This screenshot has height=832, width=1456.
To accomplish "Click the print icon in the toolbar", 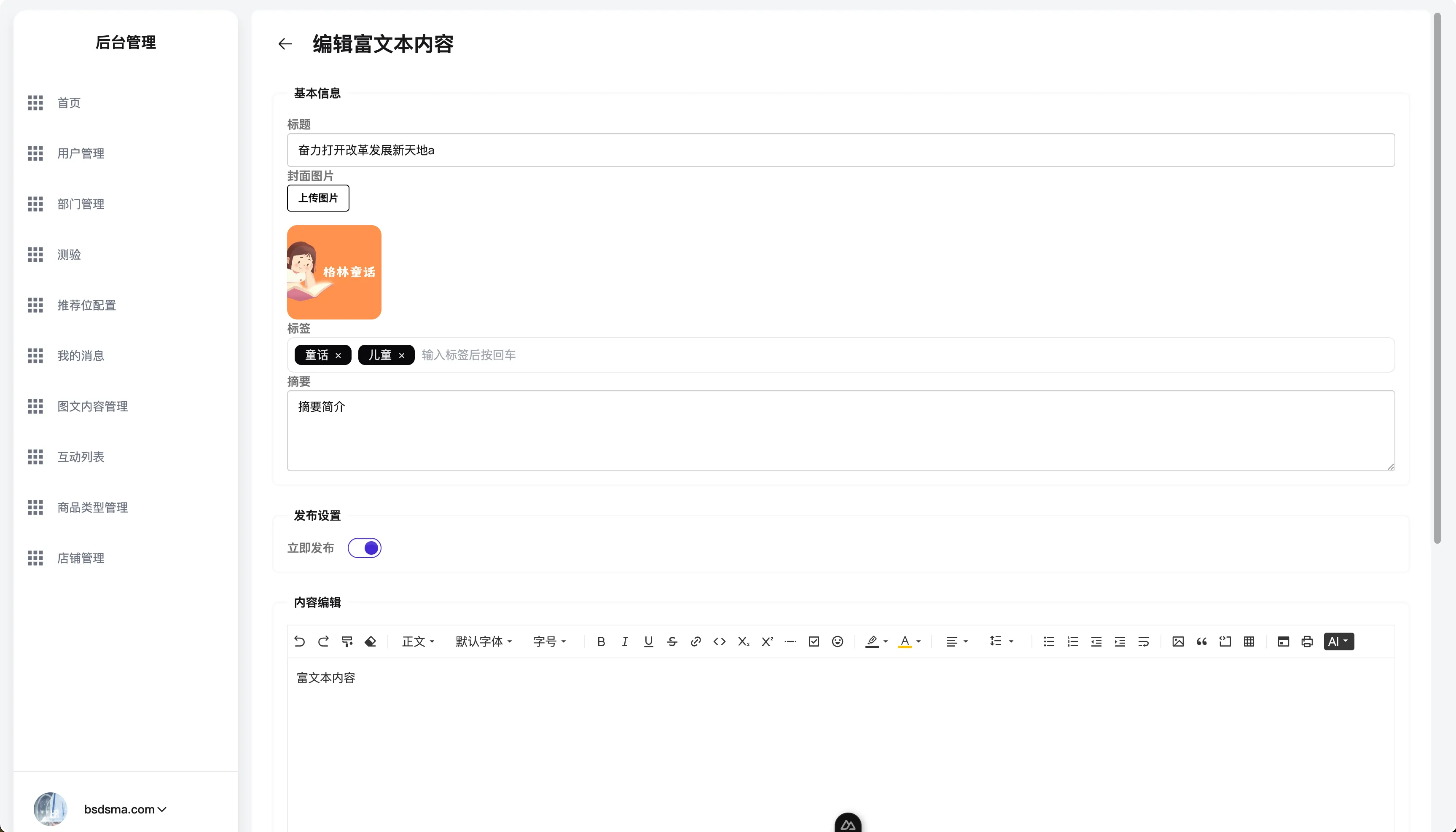I will (x=1307, y=642).
